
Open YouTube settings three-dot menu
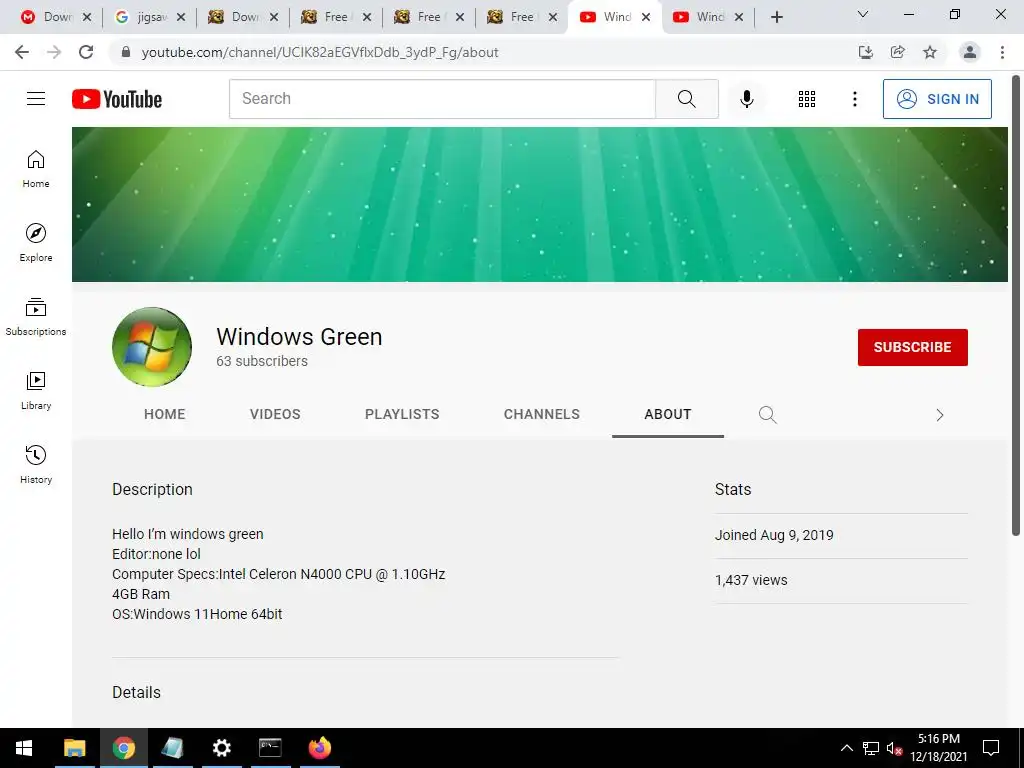(x=854, y=99)
